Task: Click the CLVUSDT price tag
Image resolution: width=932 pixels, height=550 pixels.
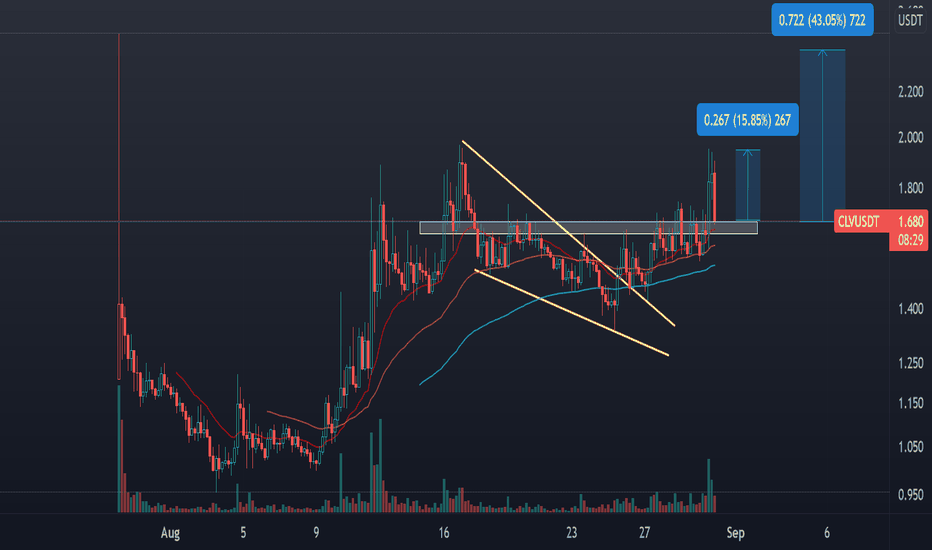Action: click(858, 222)
